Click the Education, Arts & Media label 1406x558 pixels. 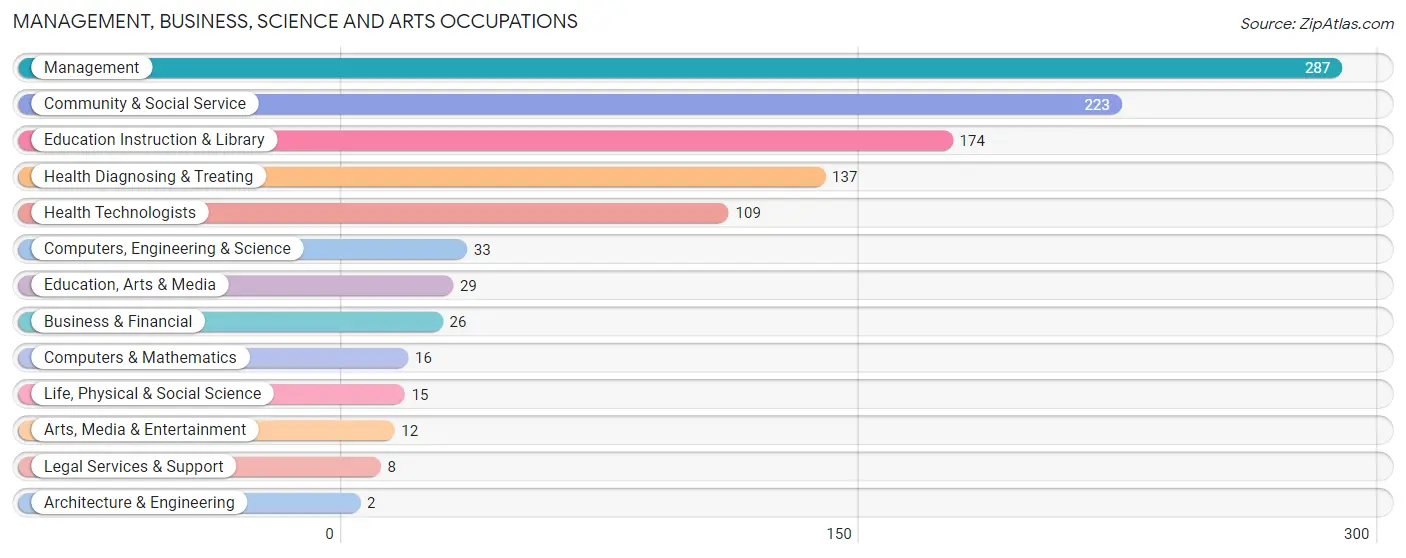[130, 285]
